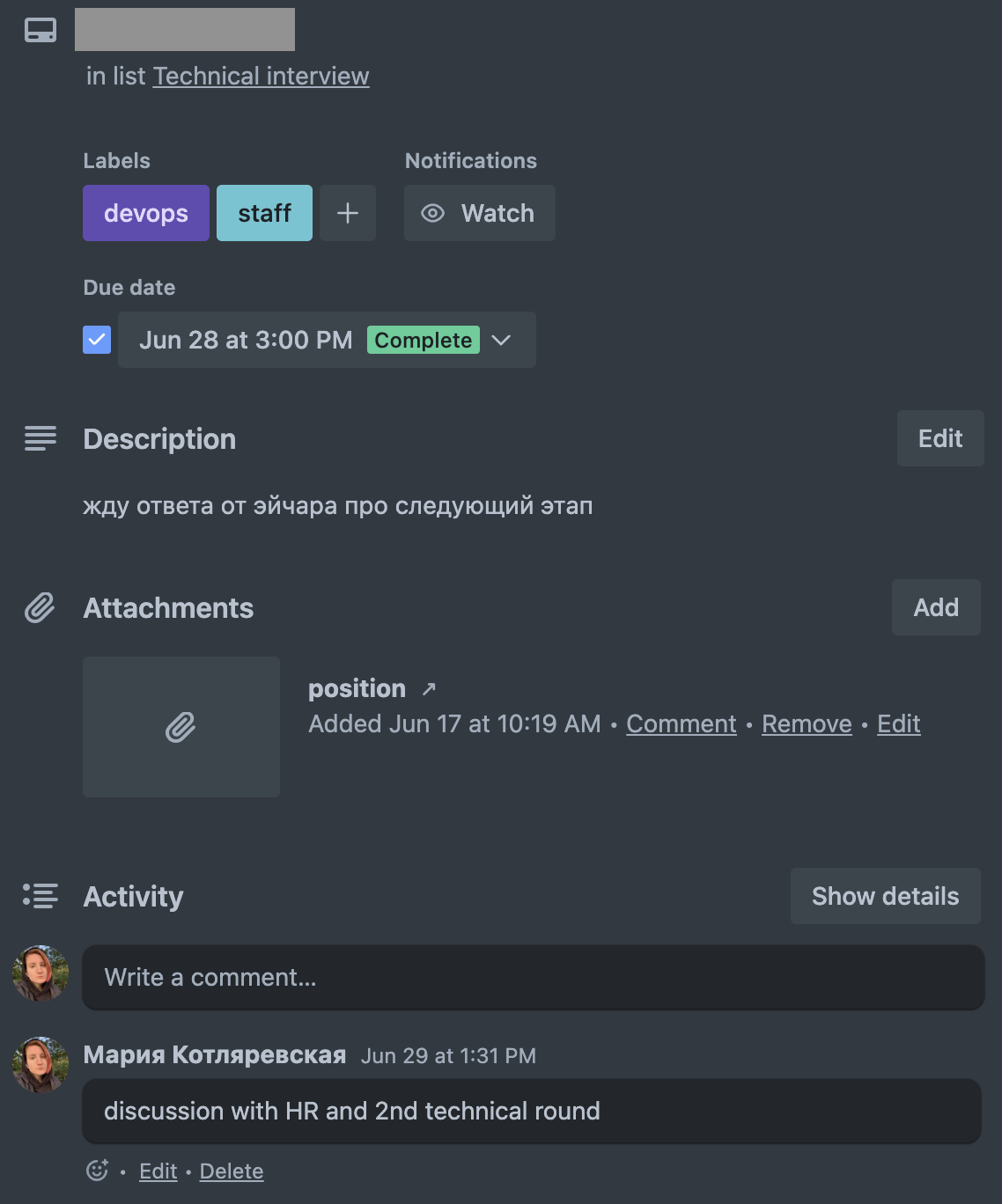Expand the due date dropdown chevron
Image resolution: width=1002 pixels, height=1204 pixels.
[x=501, y=341]
